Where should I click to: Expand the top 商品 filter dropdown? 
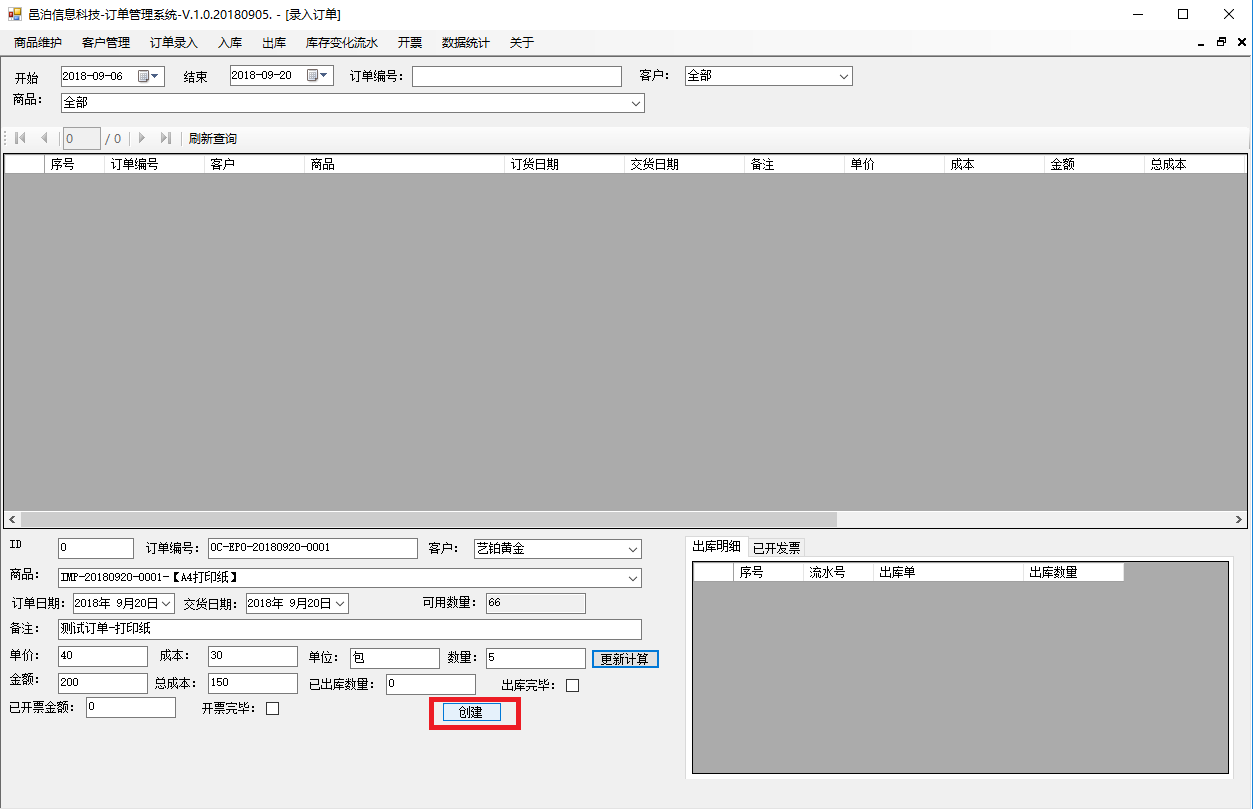(x=635, y=103)
